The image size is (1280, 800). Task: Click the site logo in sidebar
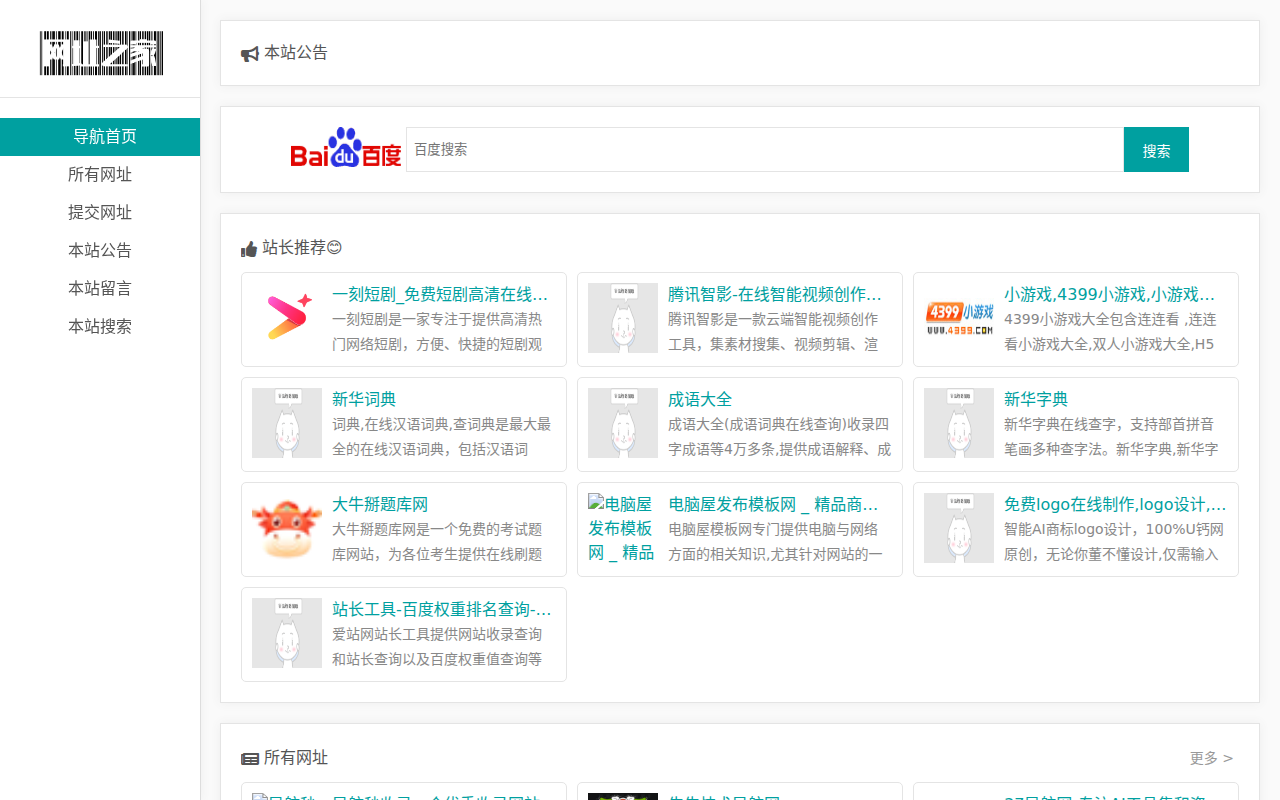[x=101, y=53]
